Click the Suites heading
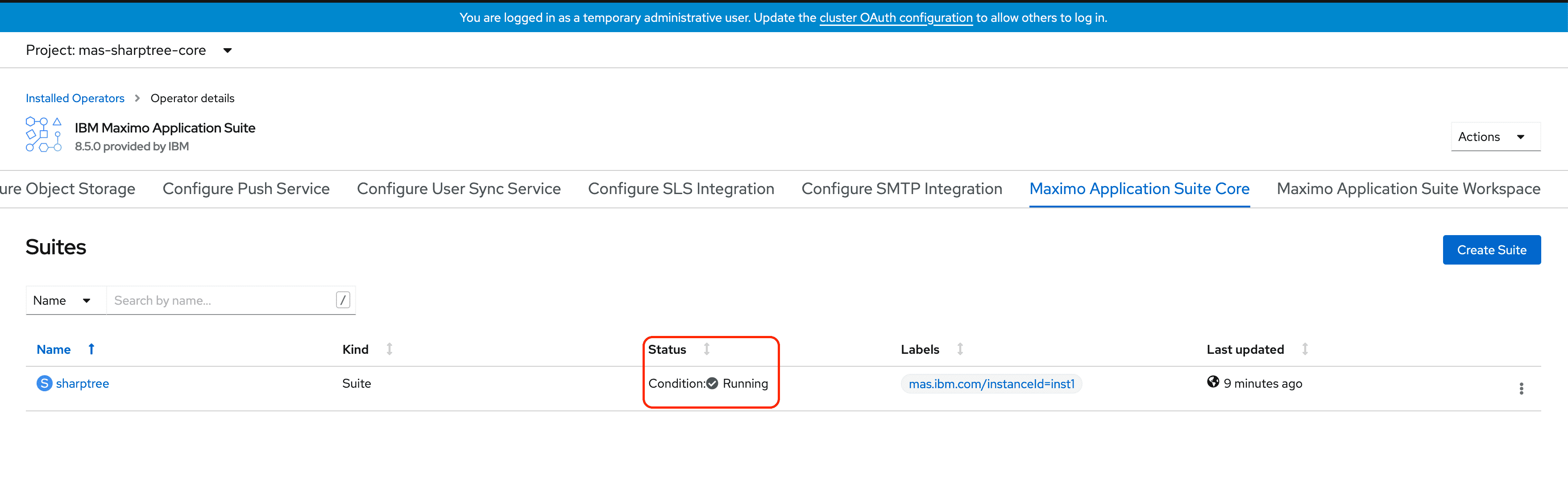This screenshot has height=497, width=1568. [x=56, y=247]
